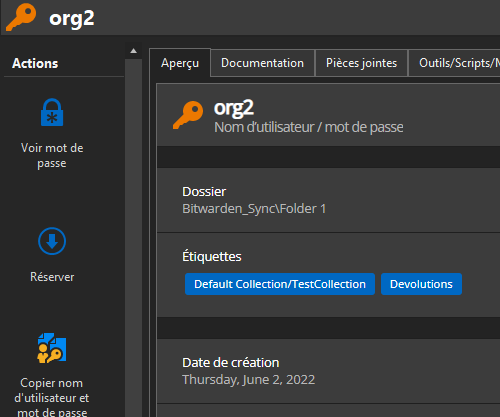
Task: Click the orange key icon in title bar
Action: (21, 17)
